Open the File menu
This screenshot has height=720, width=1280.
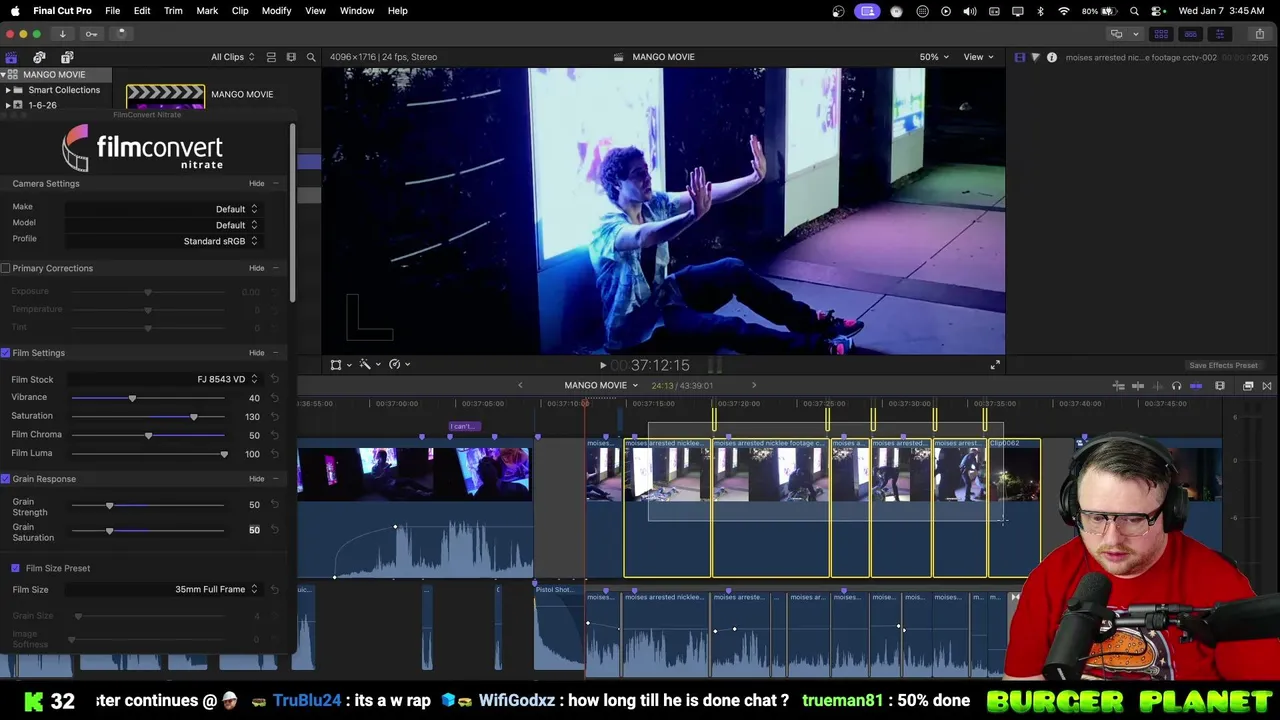coord(113,11)
